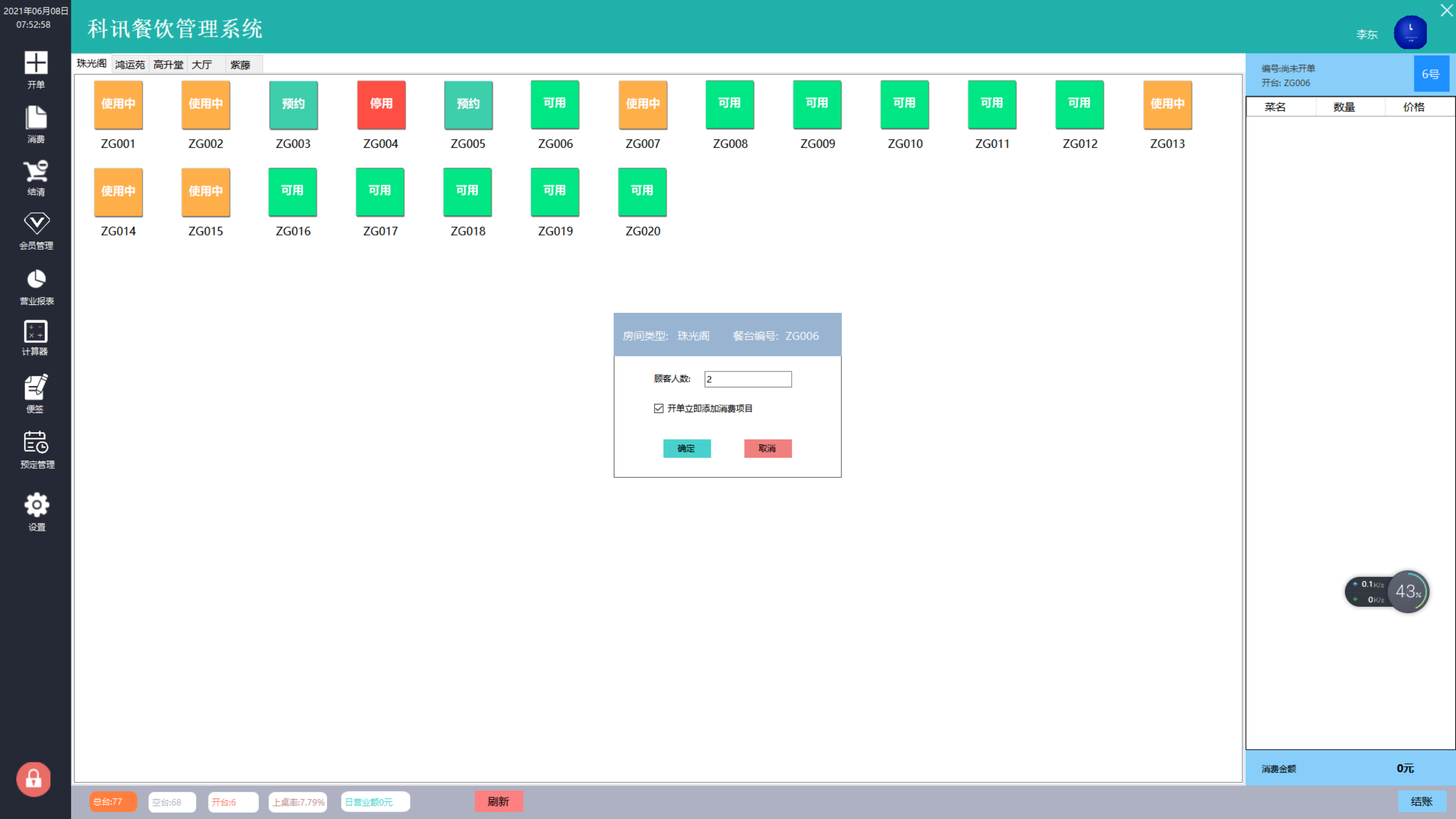Switch to the 大厅 tab

pos(204,64)
